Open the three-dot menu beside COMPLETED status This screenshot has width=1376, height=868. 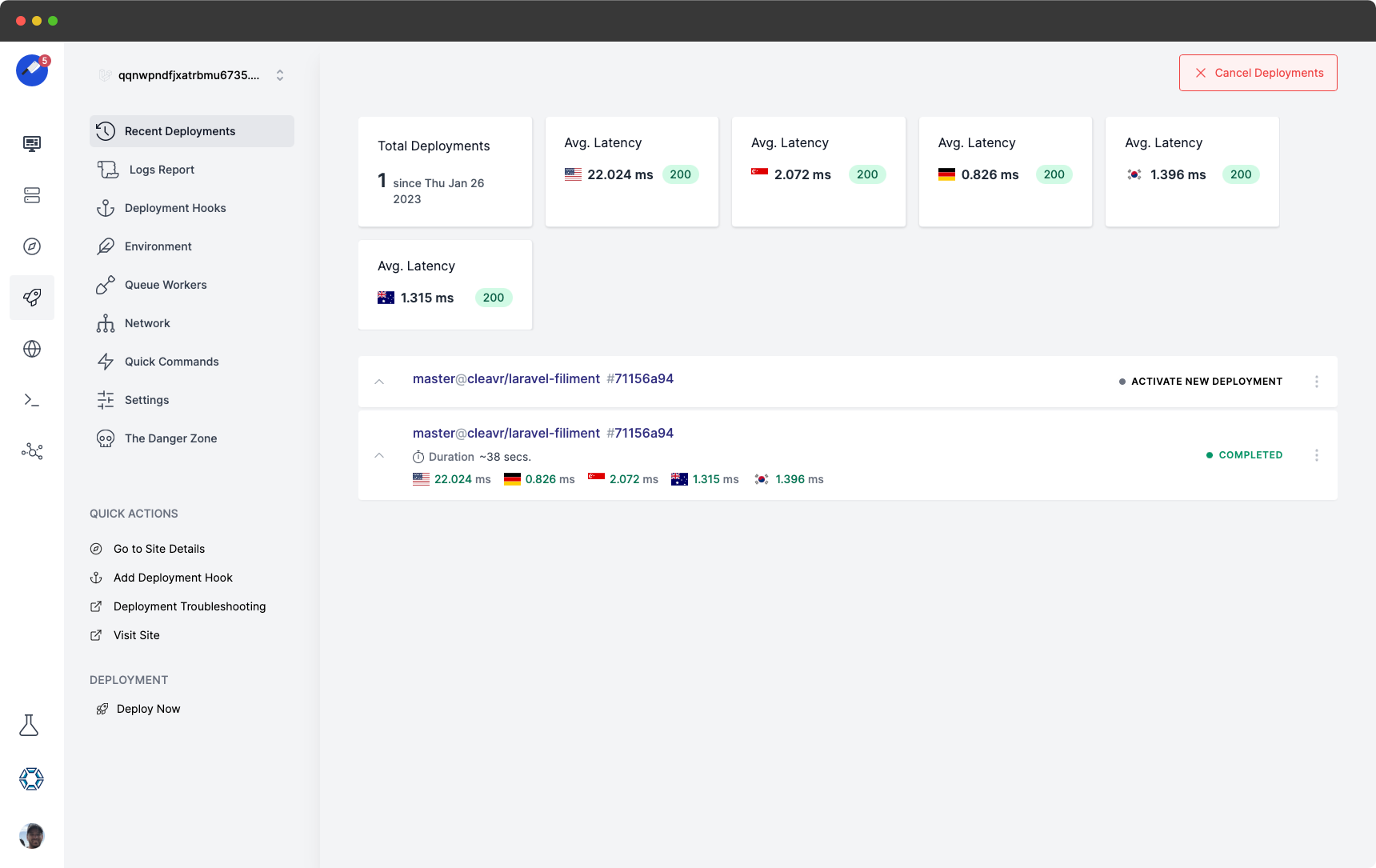pos(1317,455)
